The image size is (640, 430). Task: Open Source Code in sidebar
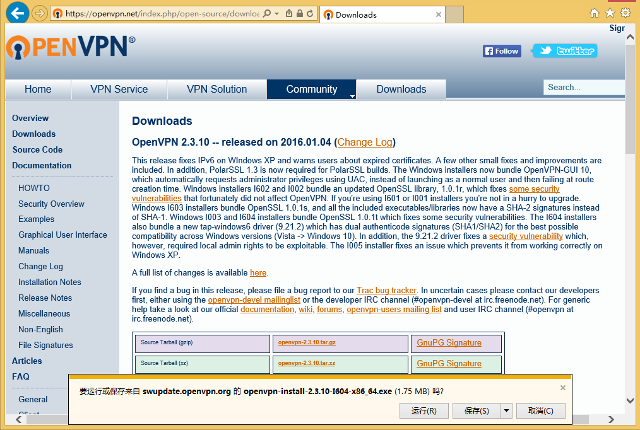(37, 150)
